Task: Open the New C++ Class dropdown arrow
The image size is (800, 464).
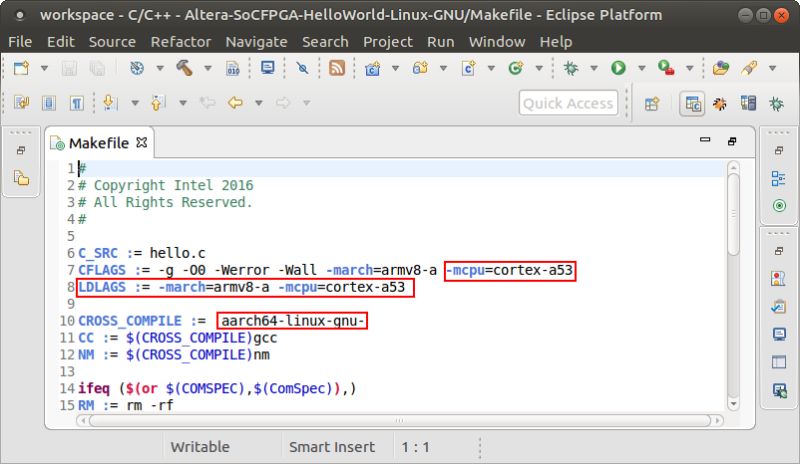Action: tap(539, 68)
